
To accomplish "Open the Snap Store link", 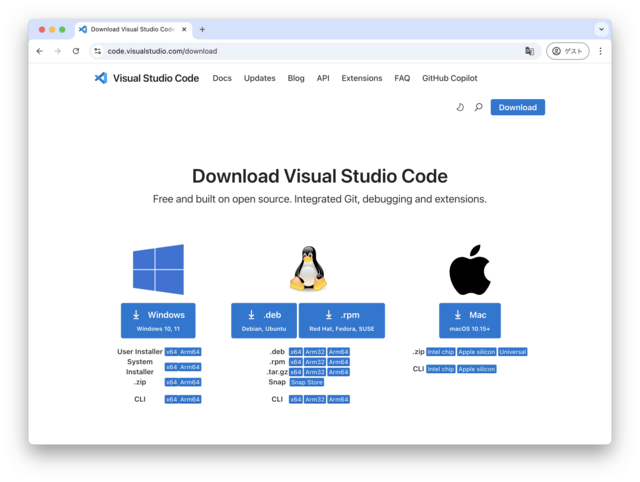I will pos(307,382).
